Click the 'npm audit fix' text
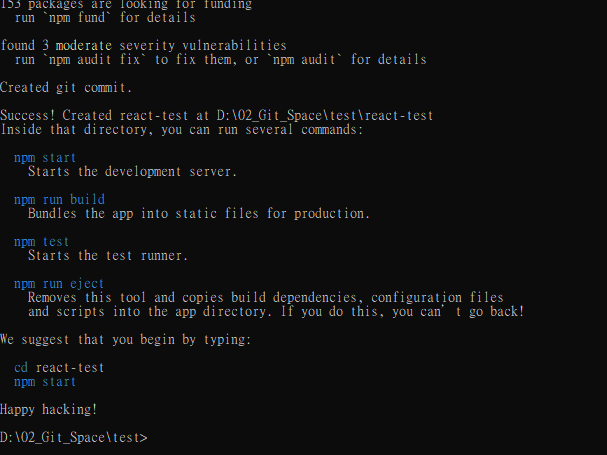 coord(94,60)
